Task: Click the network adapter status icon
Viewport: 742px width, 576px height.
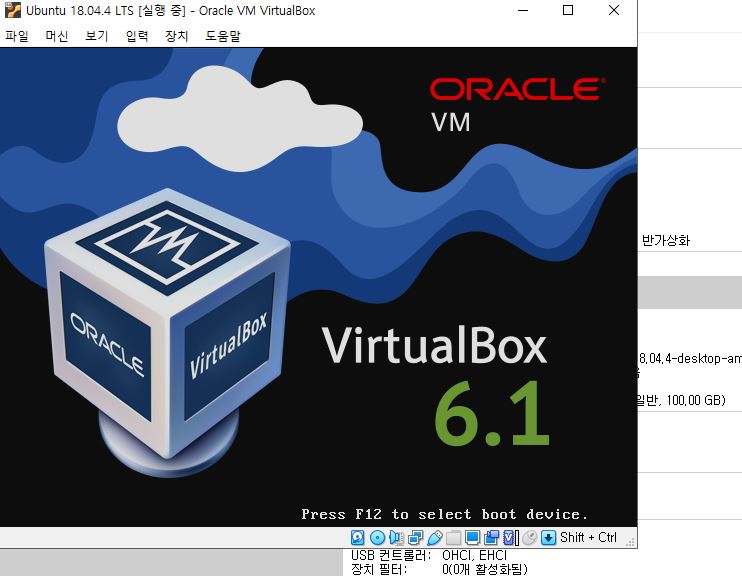Action: coord(415,538)
